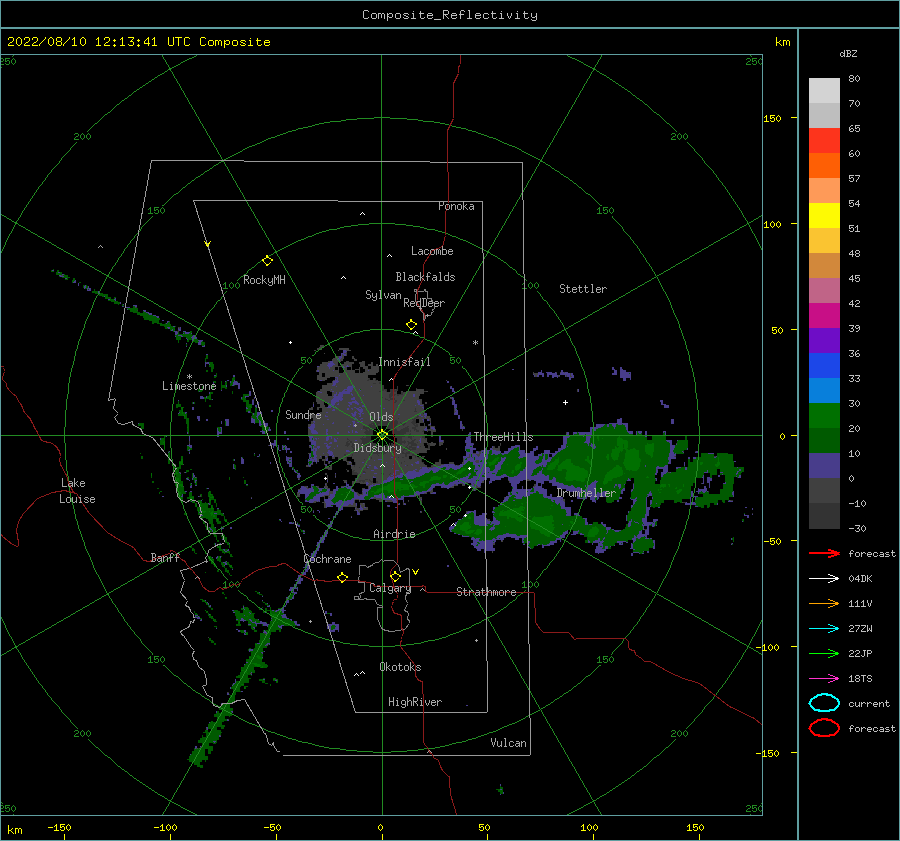The width and height of the screenshot is (900, 841).
Task: Click the Vulcan city label
Action: 508,743
